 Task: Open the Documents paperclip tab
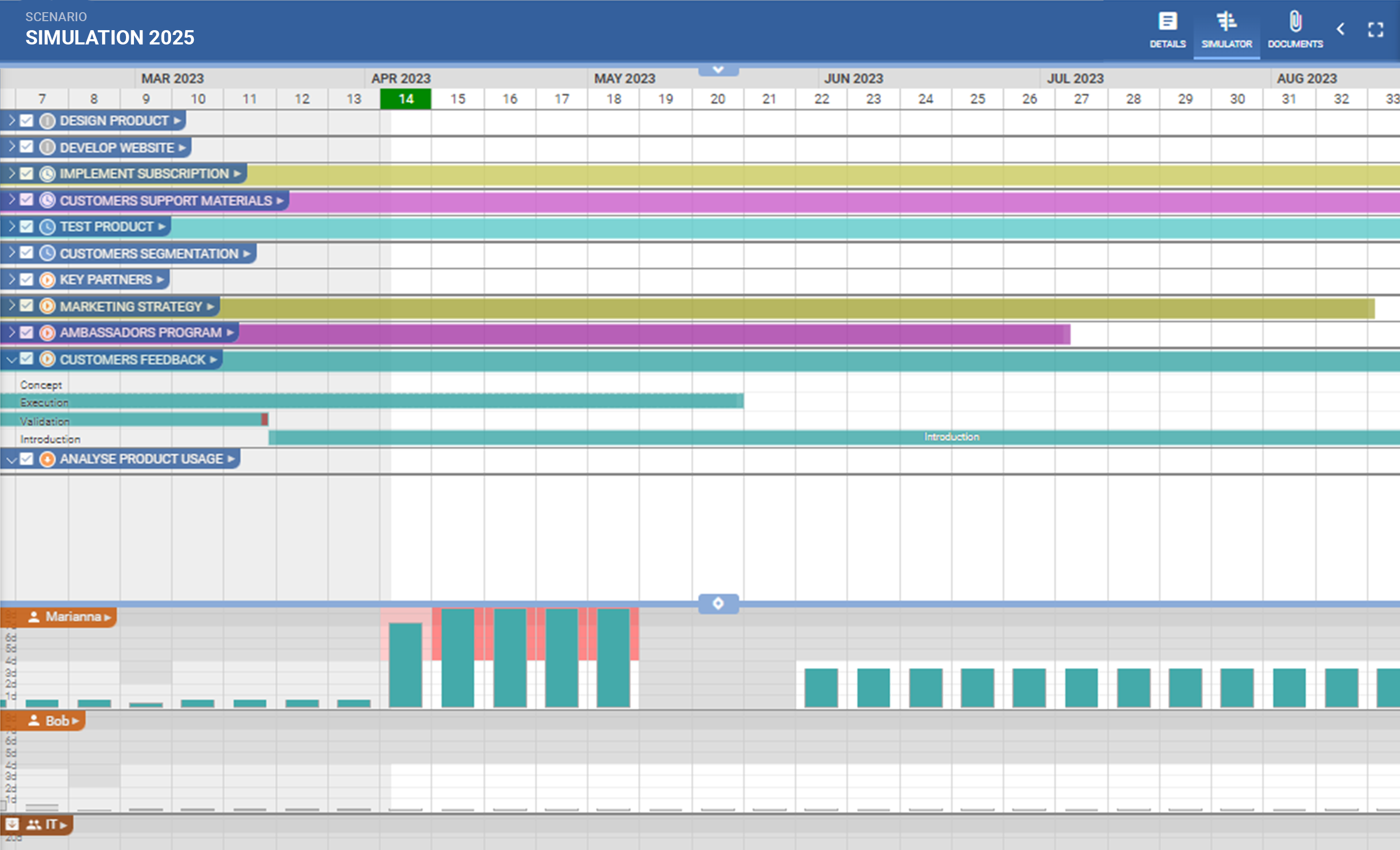[x=1295, y=30]
